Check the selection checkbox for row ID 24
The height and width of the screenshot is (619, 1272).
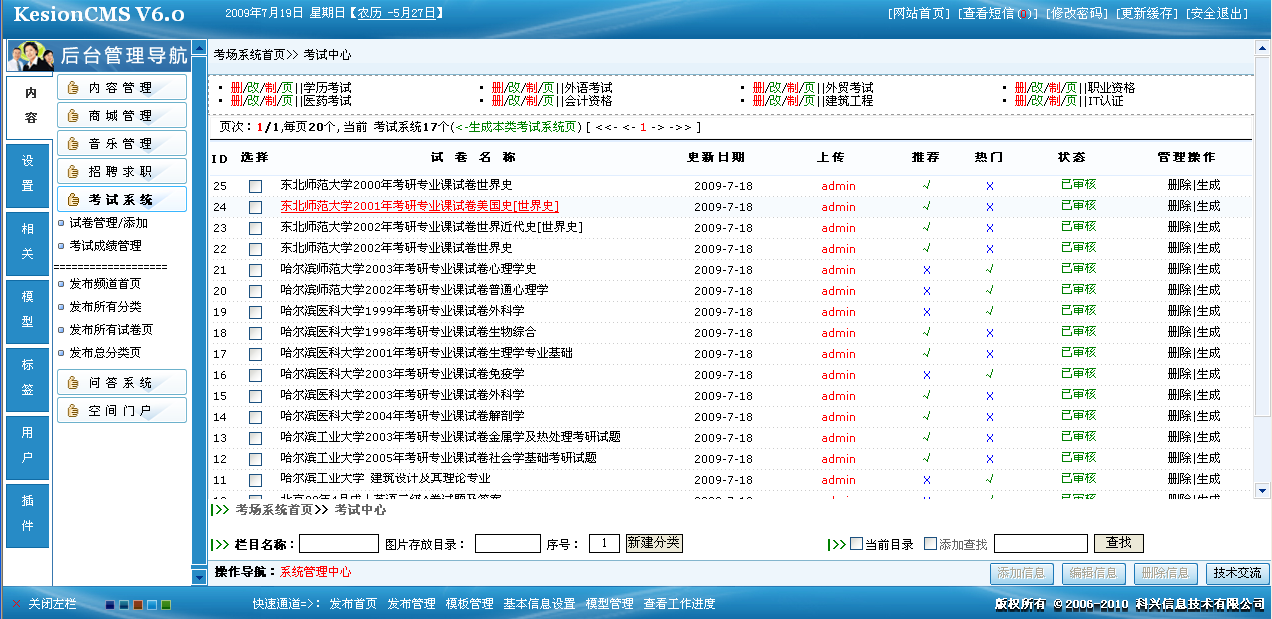(255, 207)
